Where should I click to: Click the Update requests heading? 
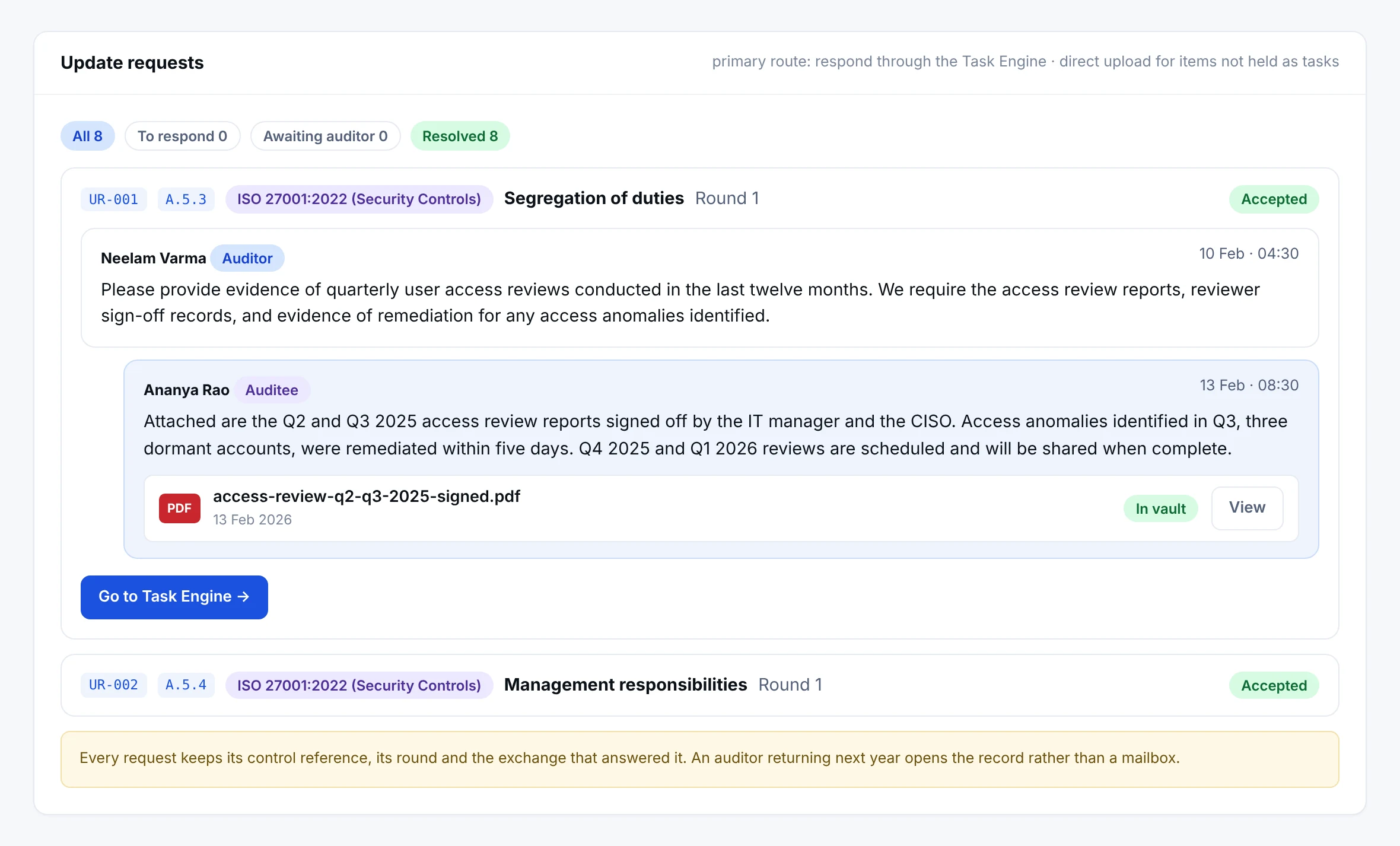pyautogui.click(x=132, y=62)
